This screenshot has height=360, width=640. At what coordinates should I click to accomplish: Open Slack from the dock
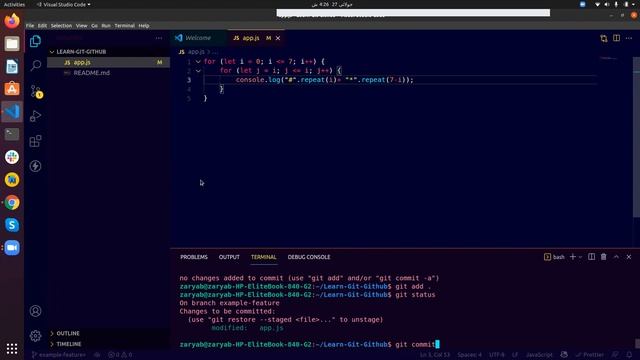(x=12, y=157)
